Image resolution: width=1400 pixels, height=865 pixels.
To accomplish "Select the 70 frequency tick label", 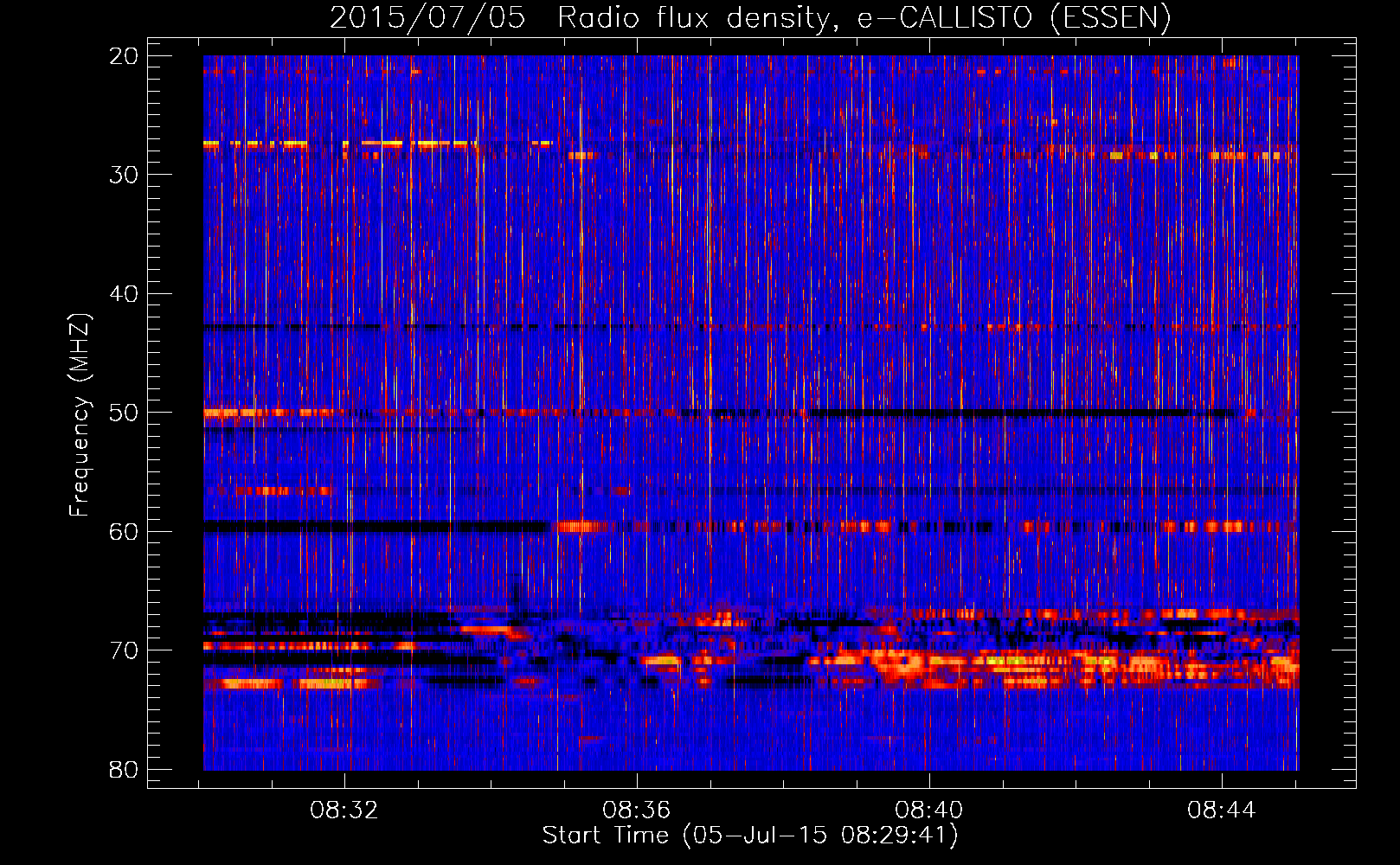I will 124,650.
